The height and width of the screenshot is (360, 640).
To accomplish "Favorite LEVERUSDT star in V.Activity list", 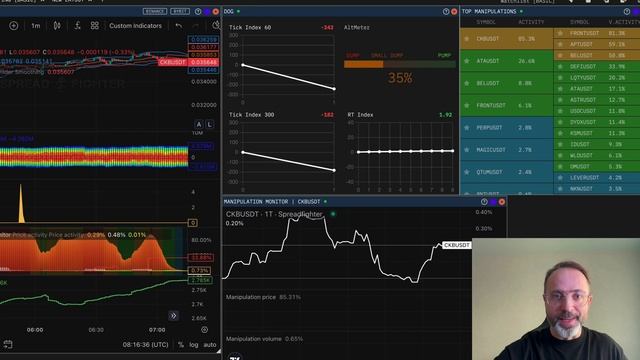I will pos(560,178).
